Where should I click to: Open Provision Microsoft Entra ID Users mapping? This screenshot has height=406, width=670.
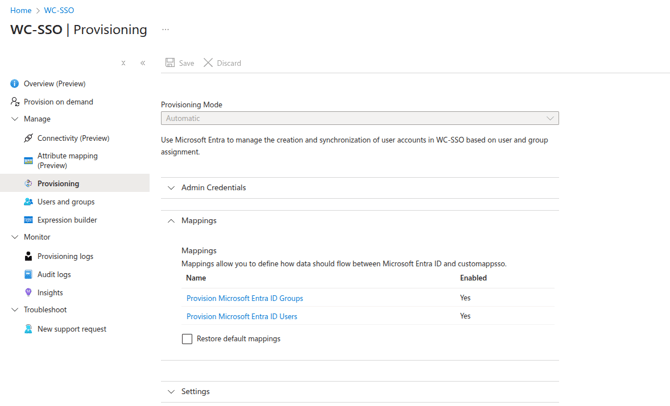[x=241, y=316]
